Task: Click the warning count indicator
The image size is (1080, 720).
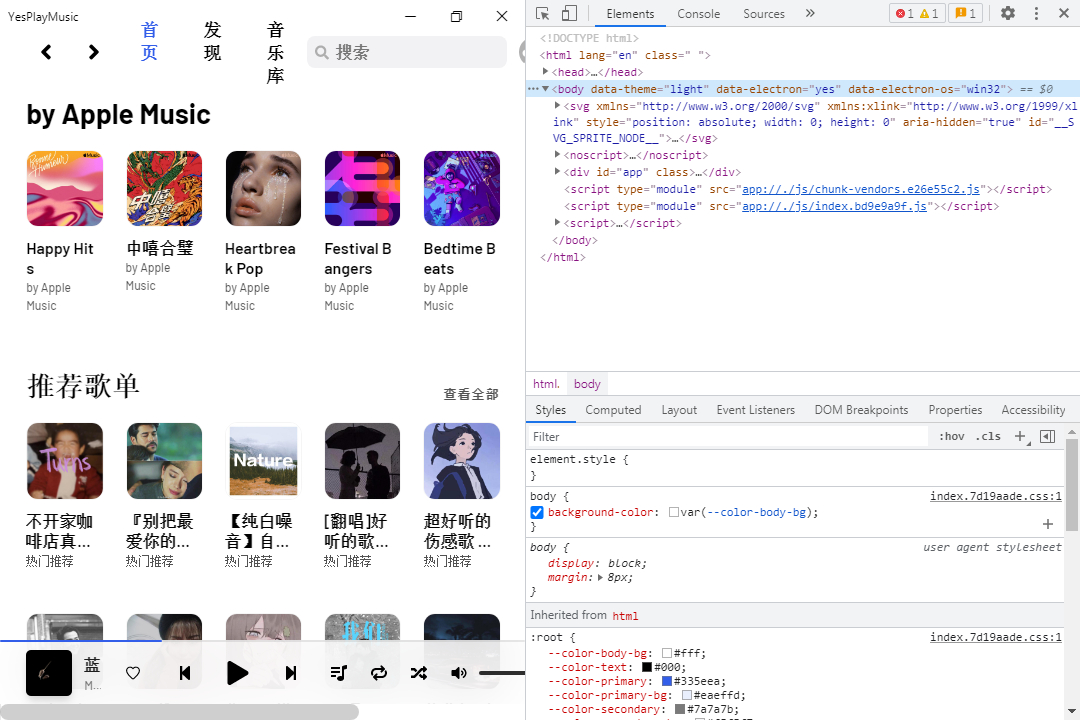Action: [x=928, y=13]
